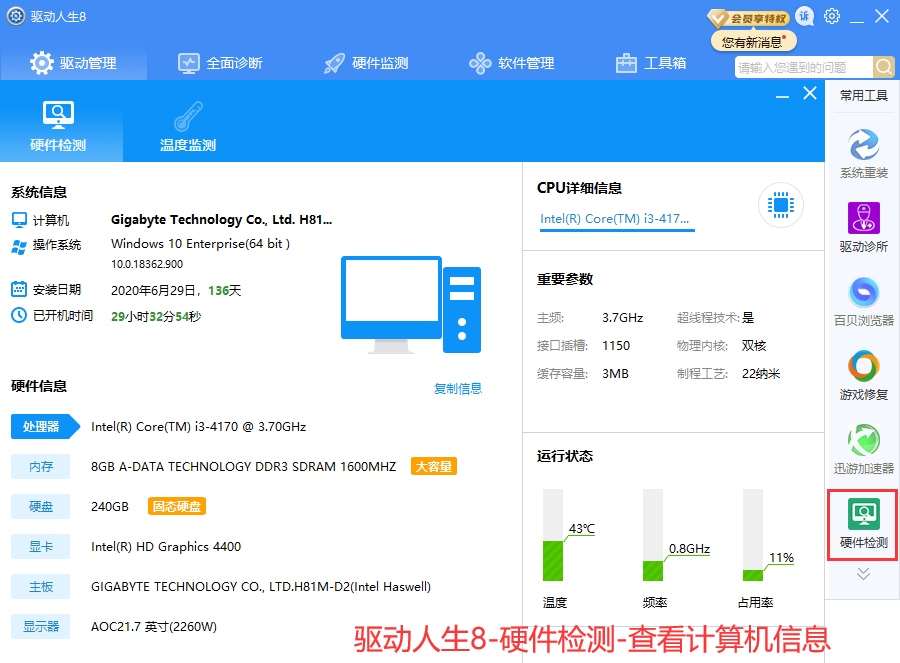900x663 pixels.
Task: Select the Intel(R) Core(TM) i3-417... CPU tab
Action: coord(616,219)
